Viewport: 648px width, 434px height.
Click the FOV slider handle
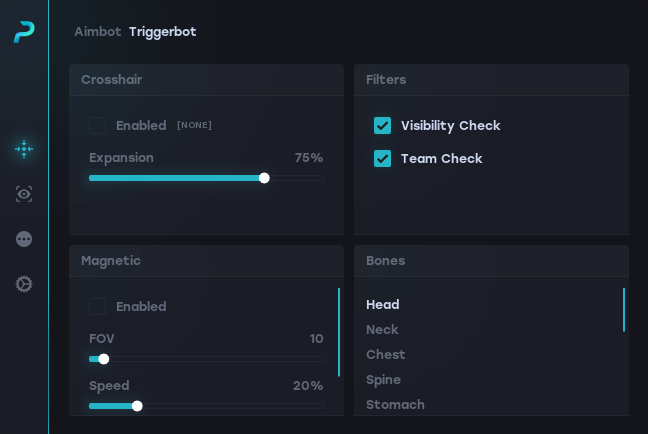click(x=104, y=359)
